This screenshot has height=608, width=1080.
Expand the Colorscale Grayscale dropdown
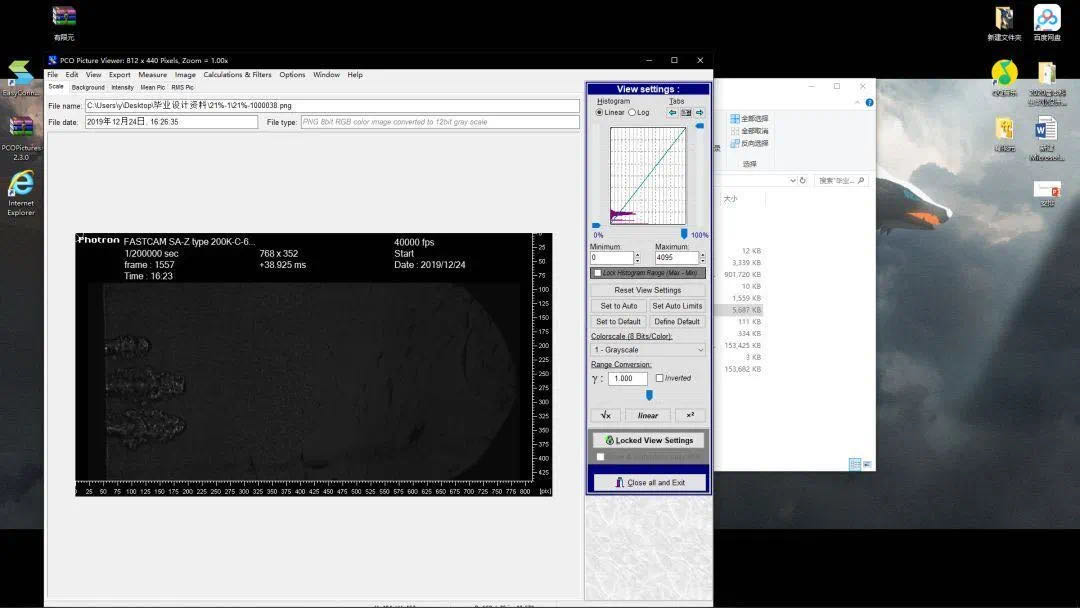[x=699, y=350]
